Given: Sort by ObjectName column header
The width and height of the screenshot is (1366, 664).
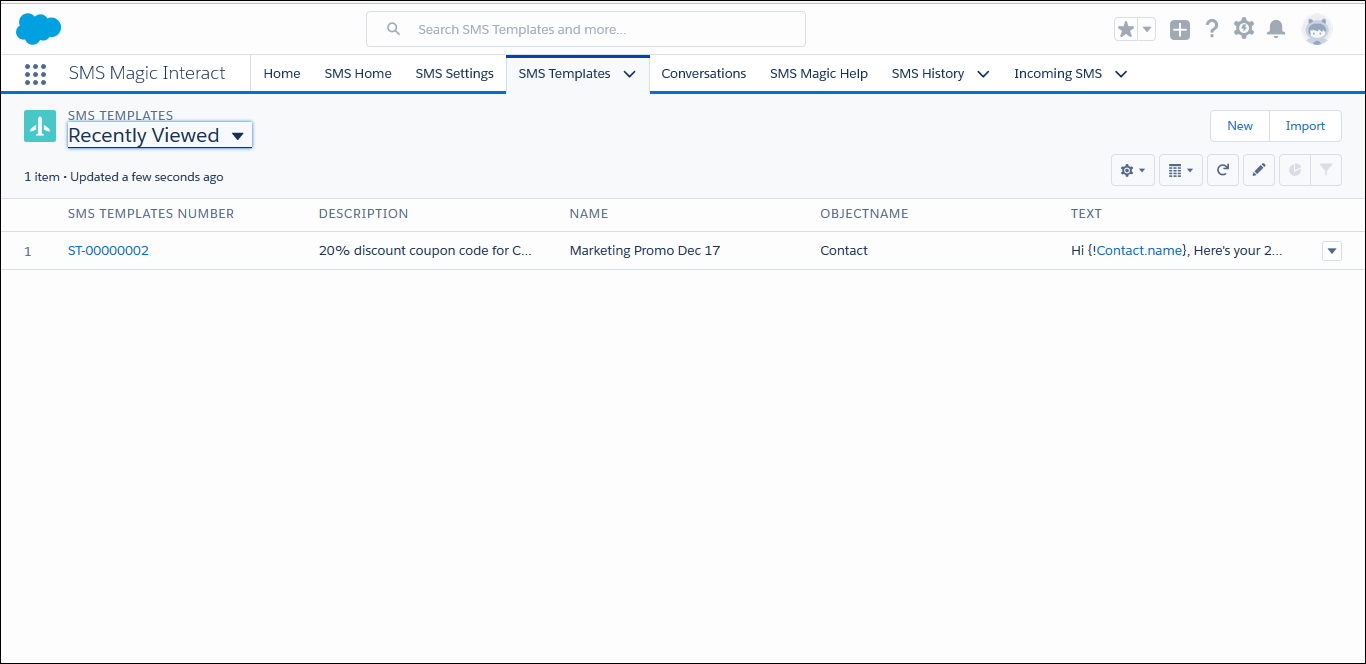Looking at the screenshot, I should (x=864, y=214).
